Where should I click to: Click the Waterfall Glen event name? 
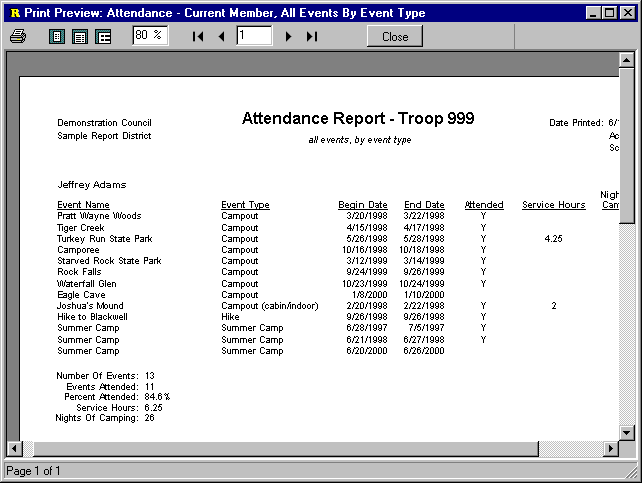tap(86, 284)
